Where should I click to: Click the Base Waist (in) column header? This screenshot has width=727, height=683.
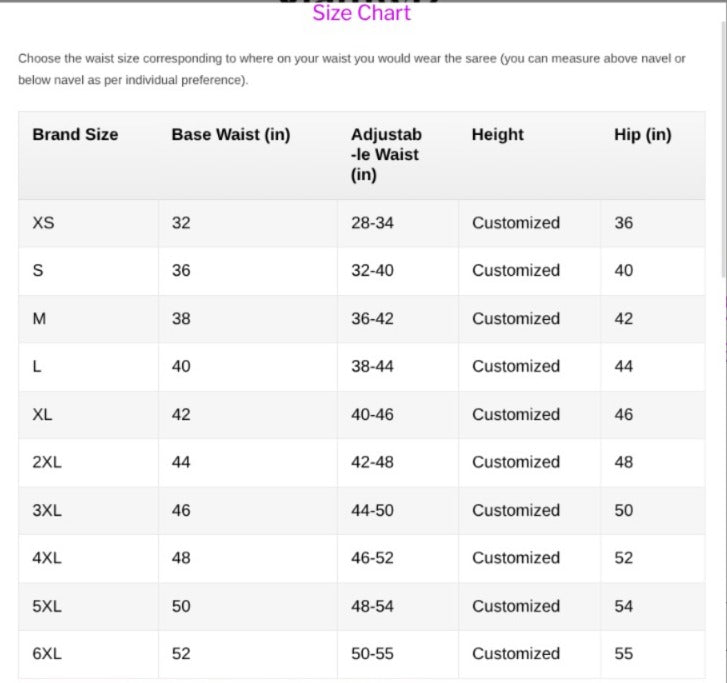click(231, 134)
